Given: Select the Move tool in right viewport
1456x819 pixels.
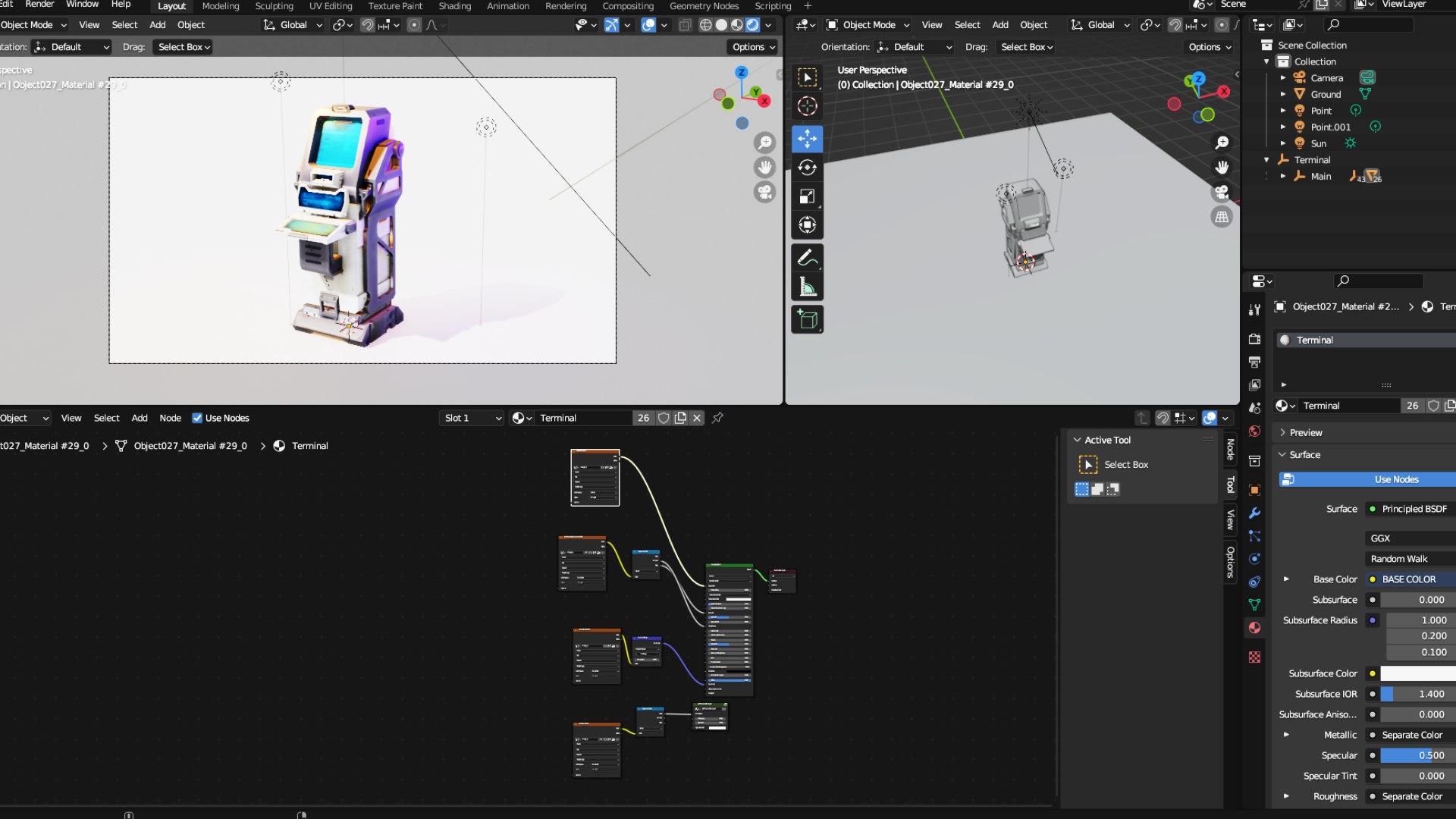Looking at the screenshot, I should tap(807, 139).
